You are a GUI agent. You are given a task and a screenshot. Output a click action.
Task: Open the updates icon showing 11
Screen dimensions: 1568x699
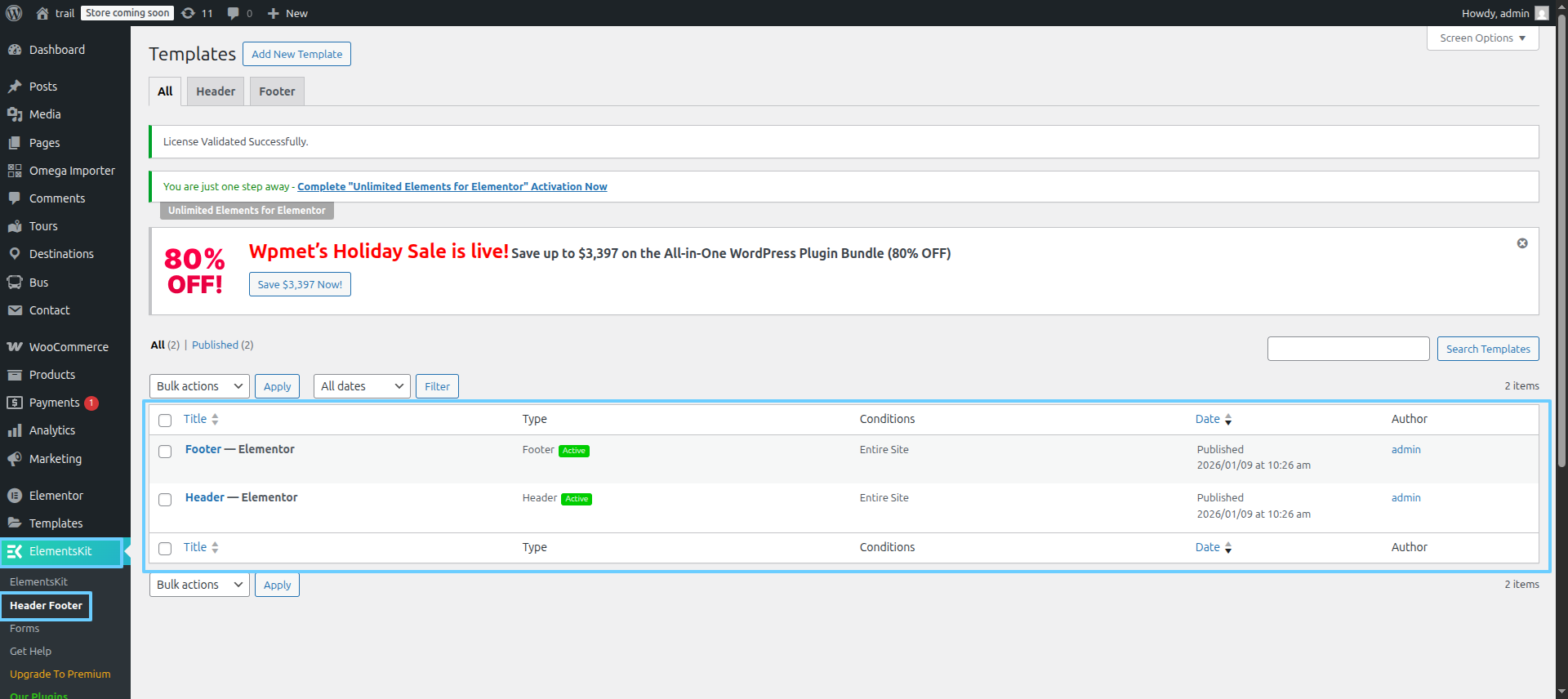[x=189, y=13]
